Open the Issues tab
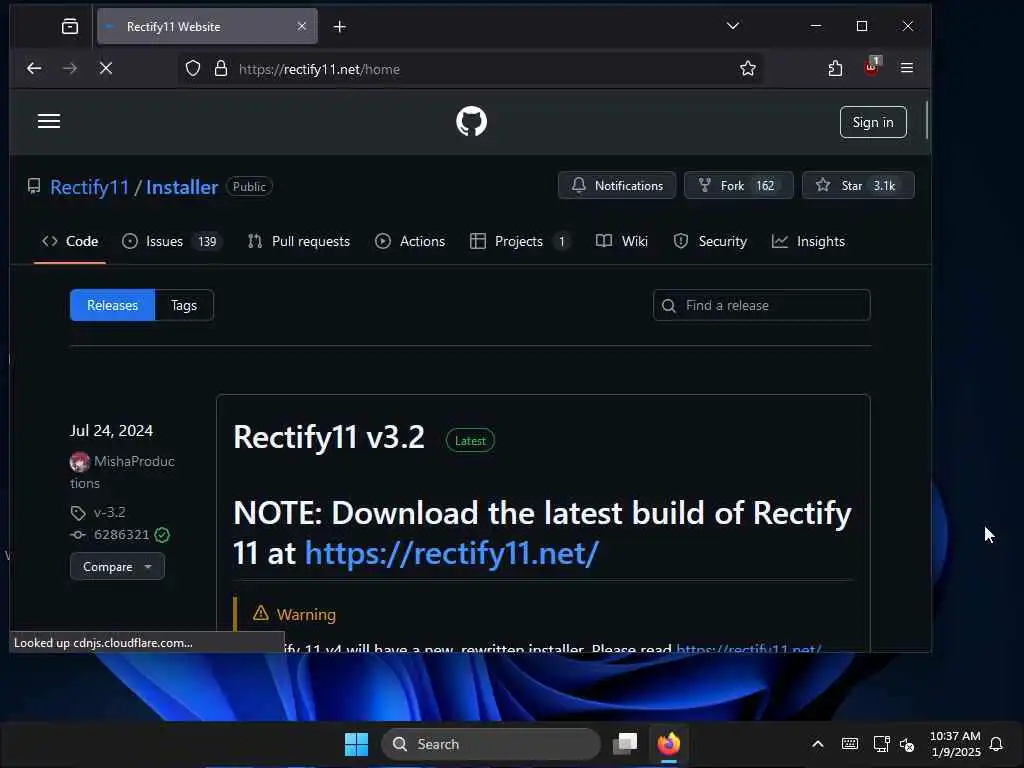 (x=172, y=241)
